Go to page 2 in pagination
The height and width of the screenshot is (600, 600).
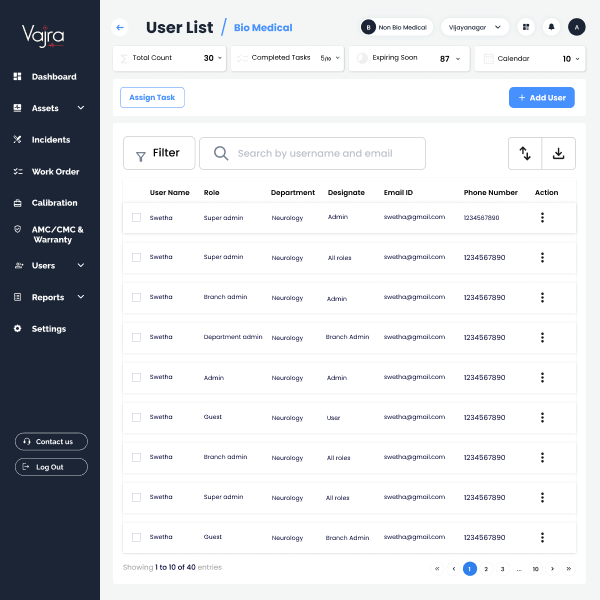point(486,568)
